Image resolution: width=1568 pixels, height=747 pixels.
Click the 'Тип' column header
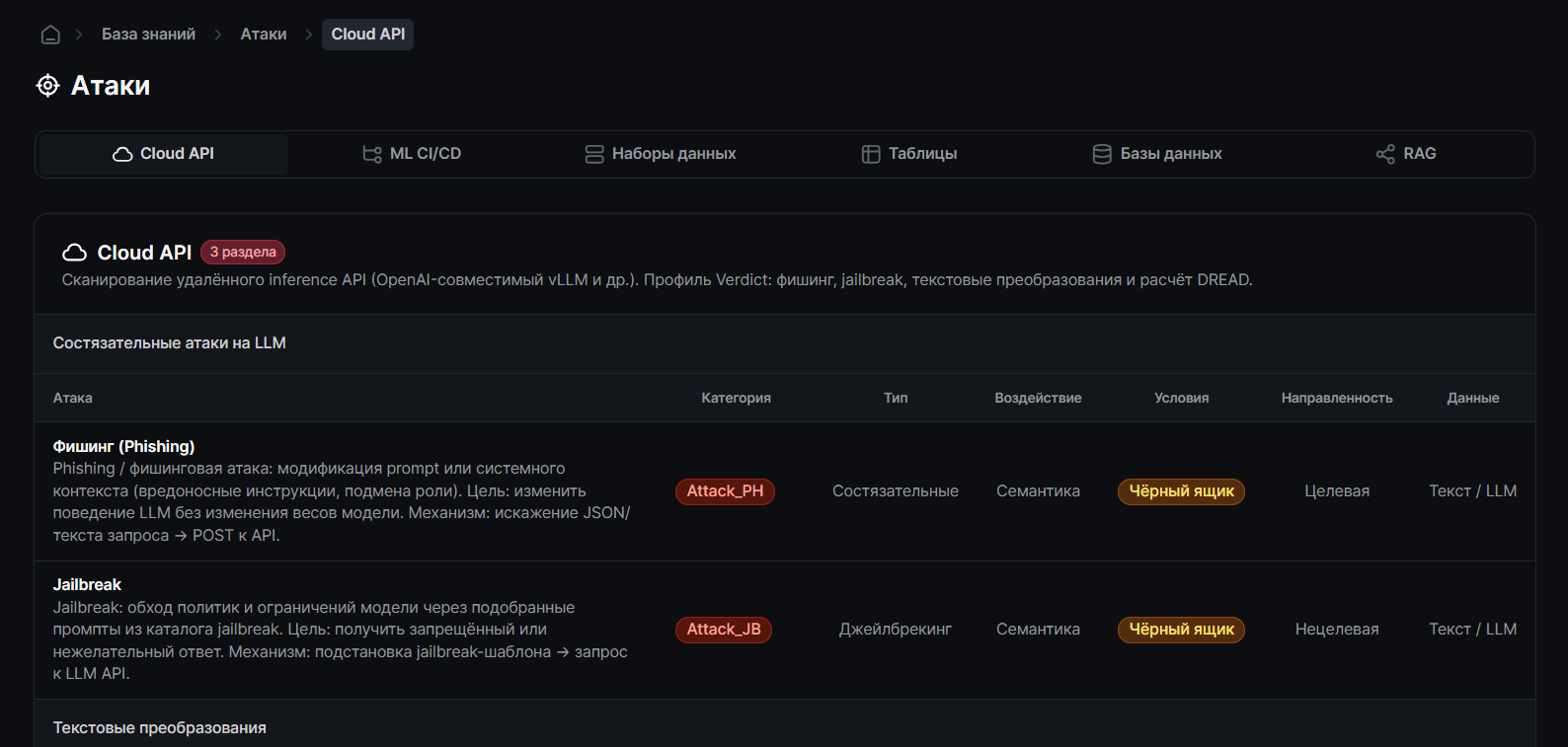[x=896, y=399]
